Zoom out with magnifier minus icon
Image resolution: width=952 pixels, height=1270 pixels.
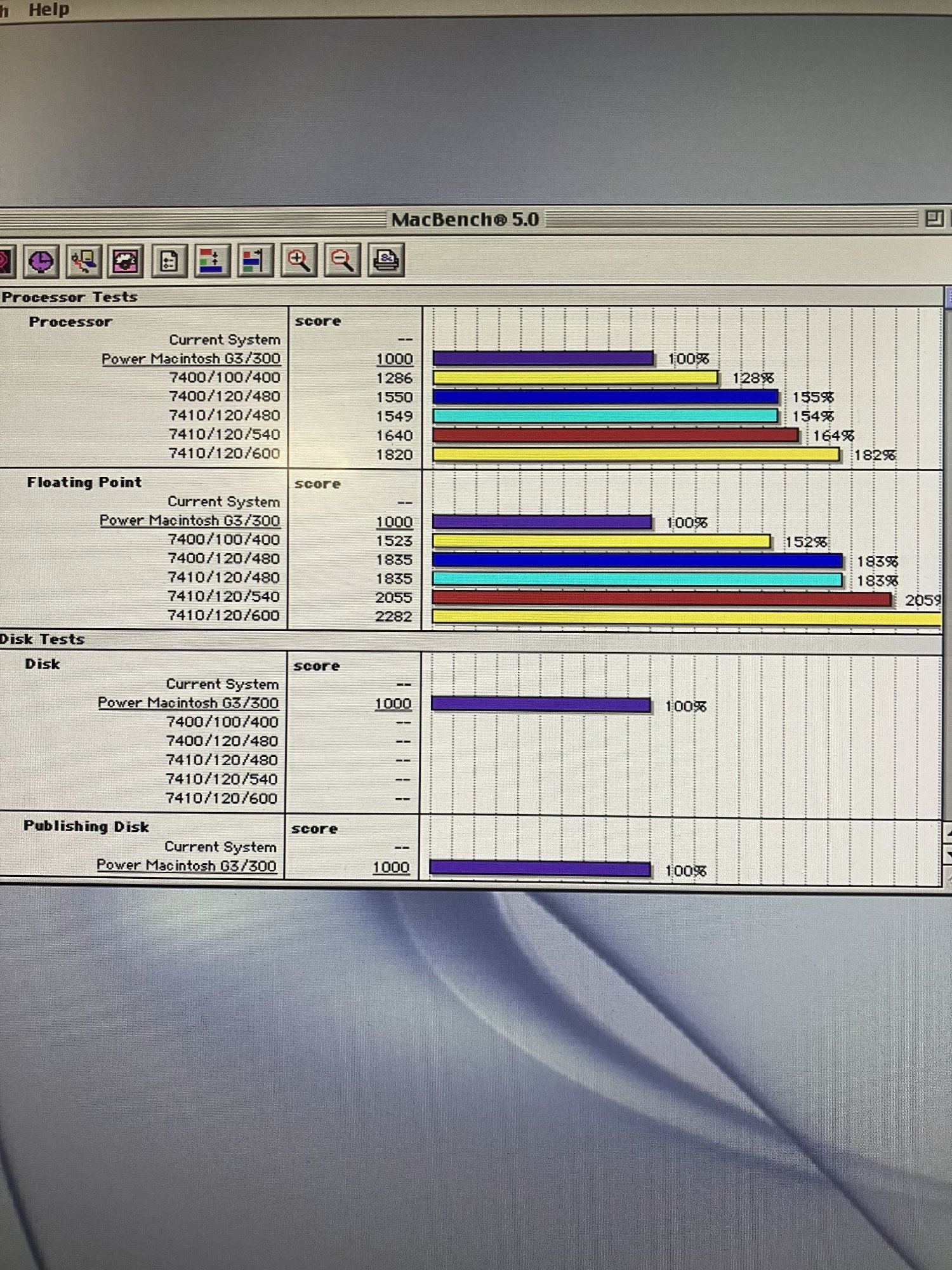(x=342, y=260)
